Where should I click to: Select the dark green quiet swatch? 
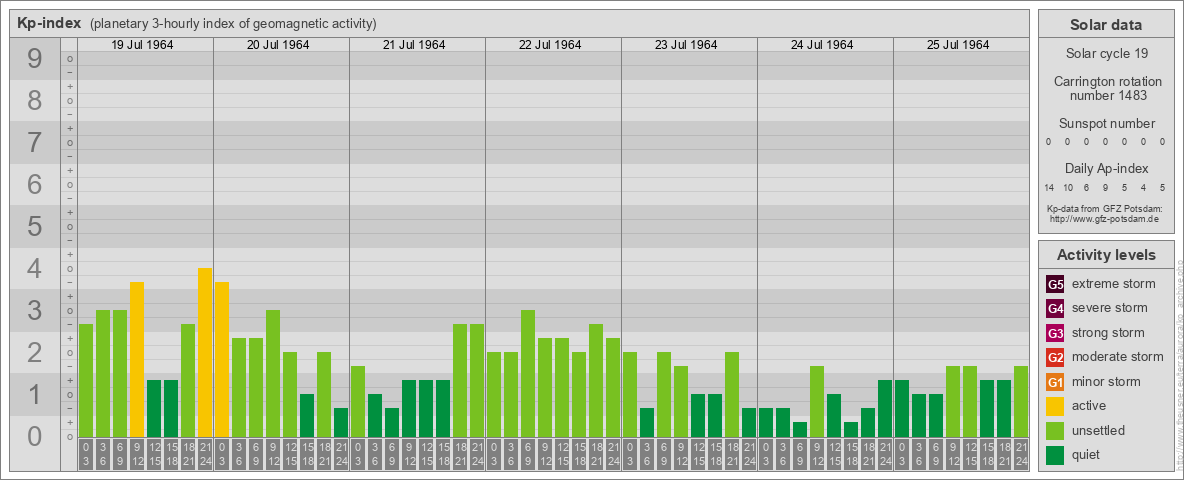tap(1055, 455)
